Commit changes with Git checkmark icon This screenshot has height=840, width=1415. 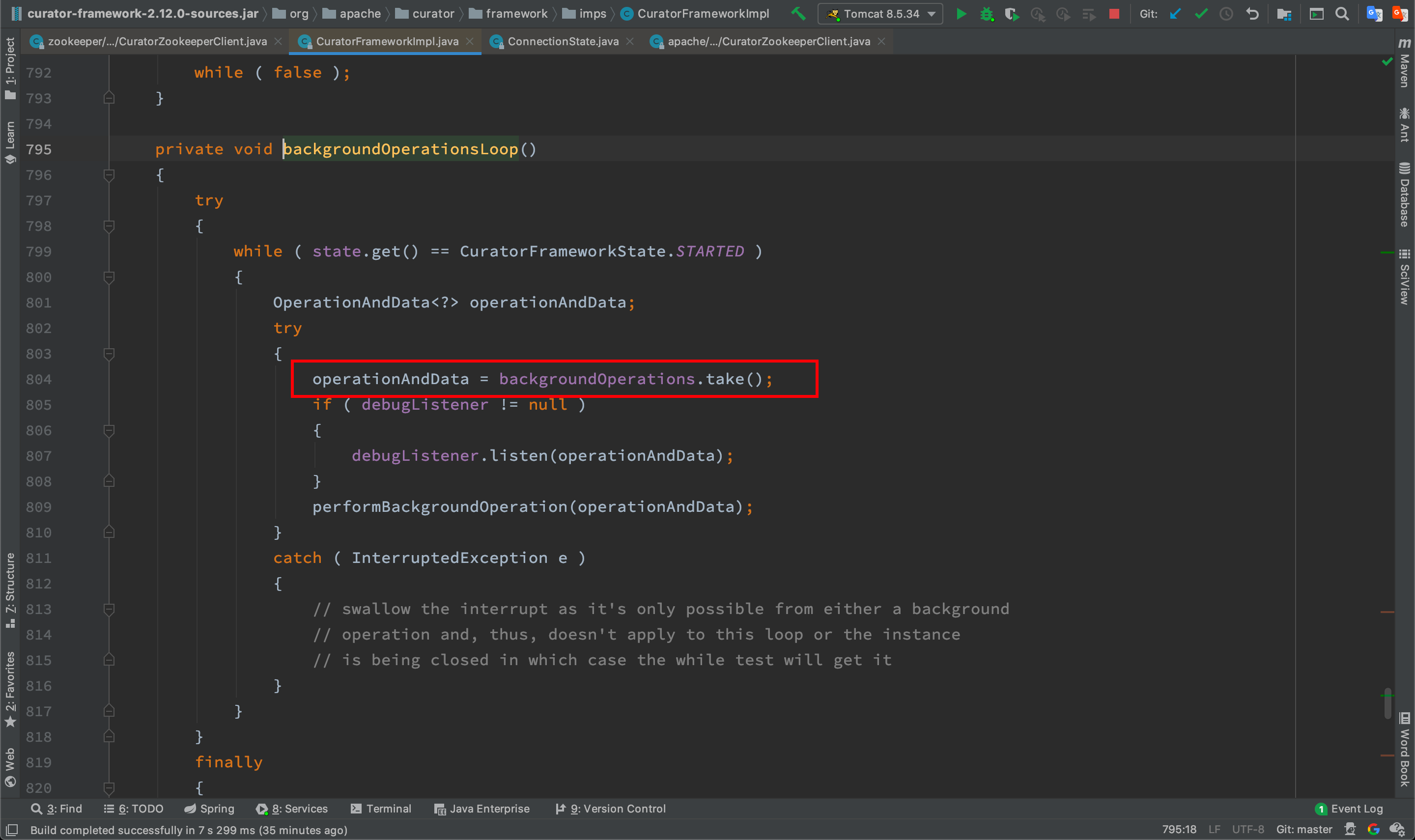(x=1200, y=14)
